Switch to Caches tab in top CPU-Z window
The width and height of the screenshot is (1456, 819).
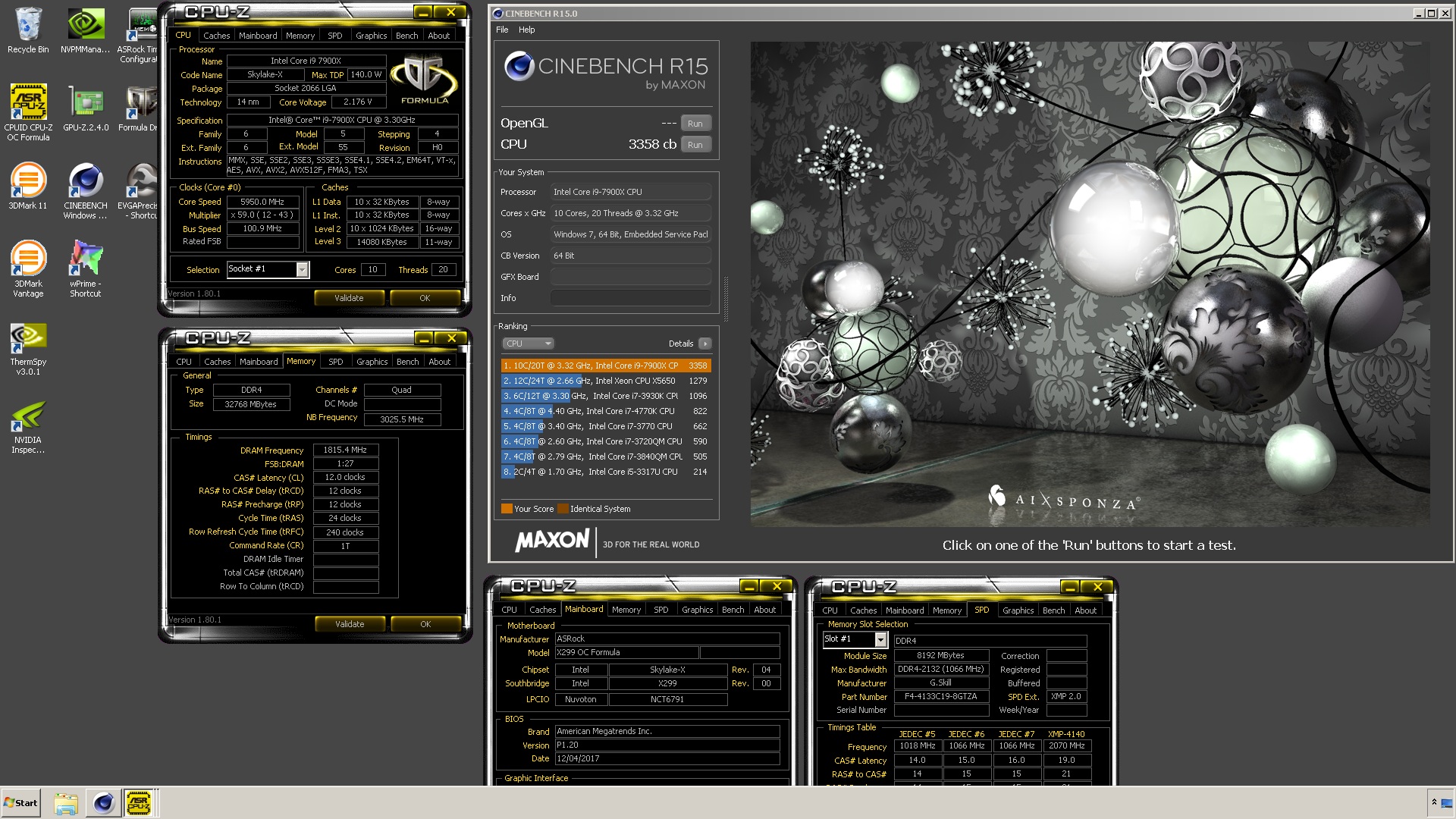tap(216, 36)
